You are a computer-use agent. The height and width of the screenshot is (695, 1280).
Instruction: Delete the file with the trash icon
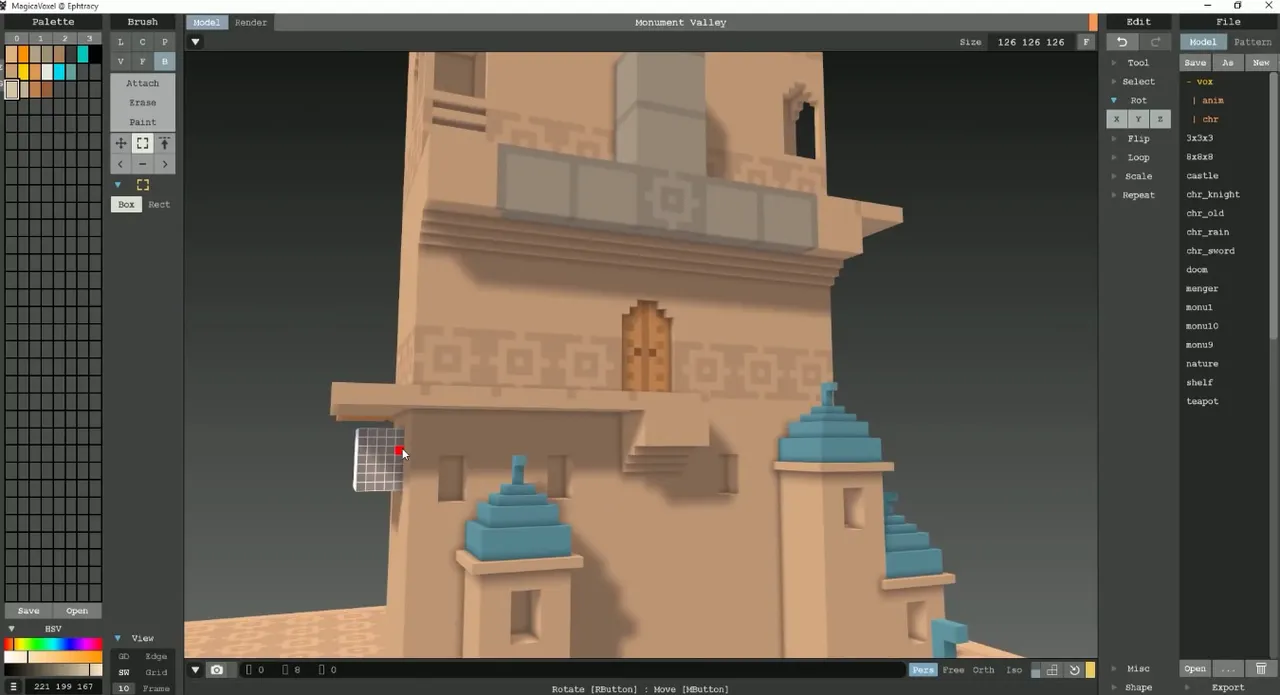click(x=1261, y=669)
